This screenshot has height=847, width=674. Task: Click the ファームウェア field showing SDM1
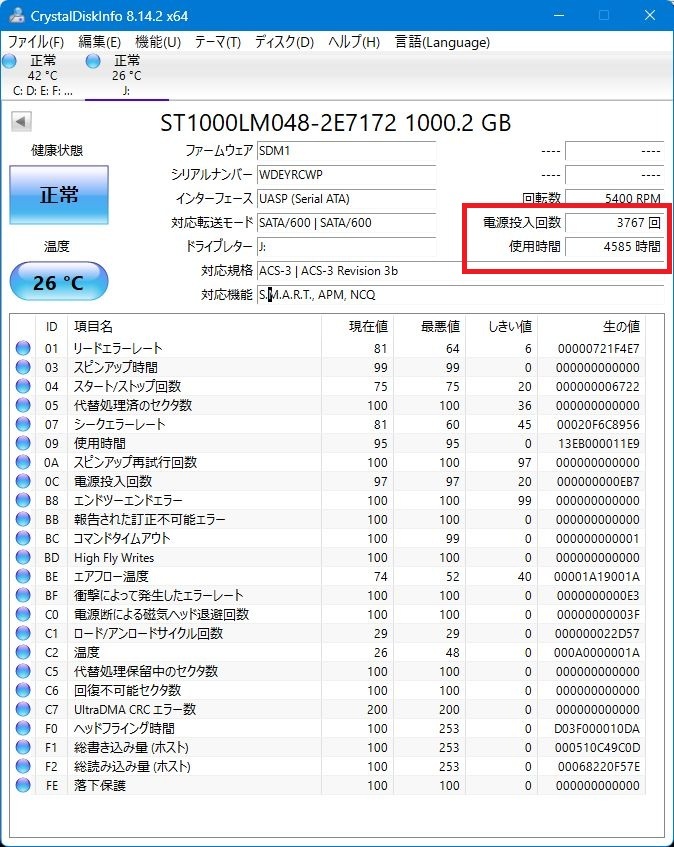(345, 150)
